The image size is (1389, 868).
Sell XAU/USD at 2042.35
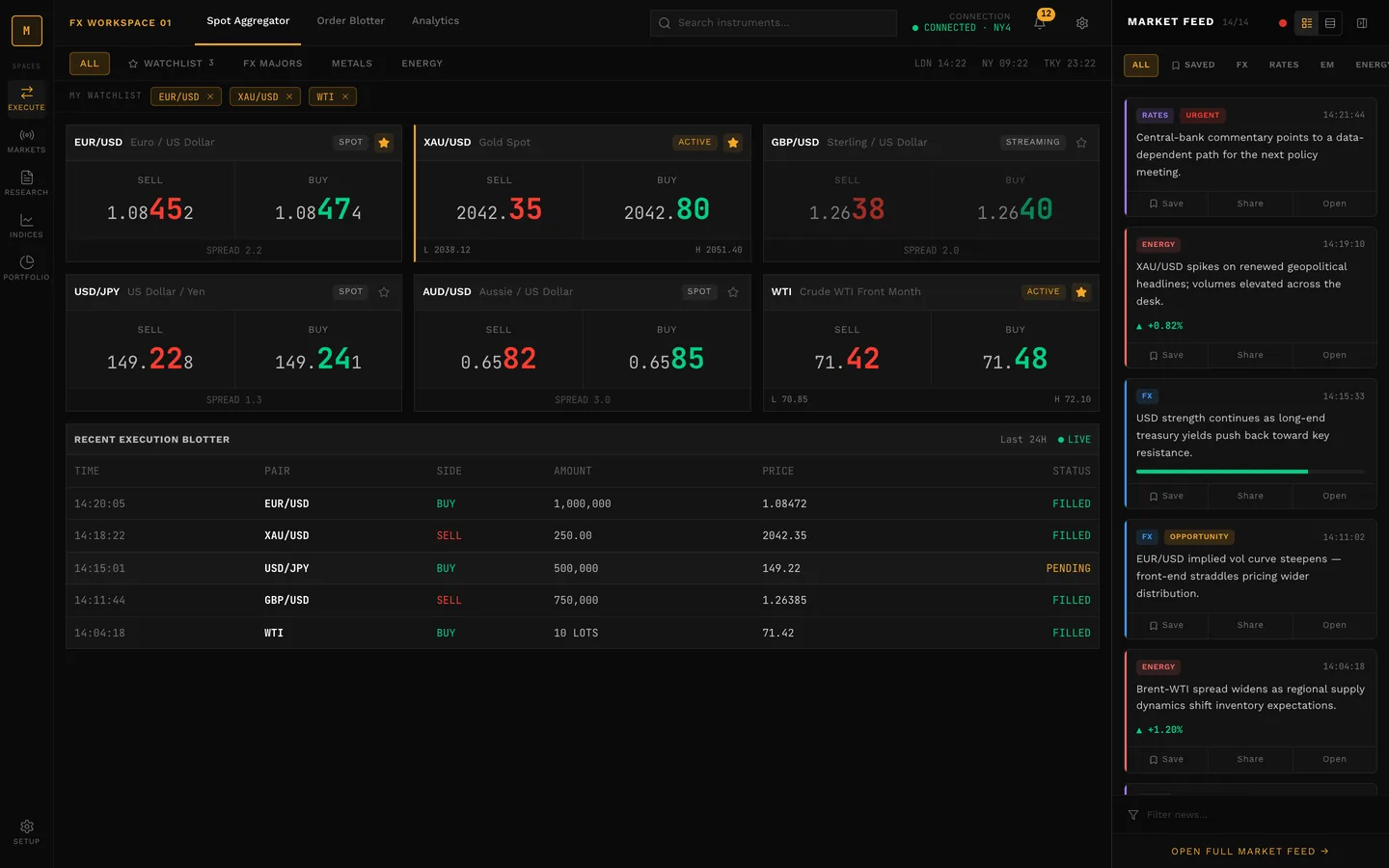click(500, 200)
